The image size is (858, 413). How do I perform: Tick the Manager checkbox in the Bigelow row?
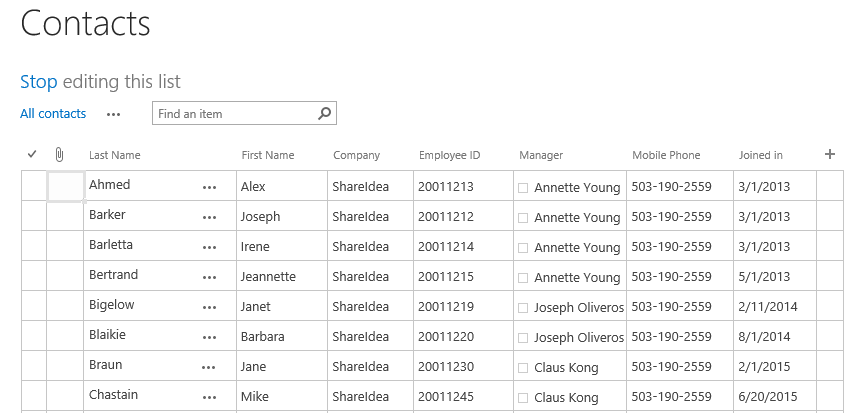(523, 307)
